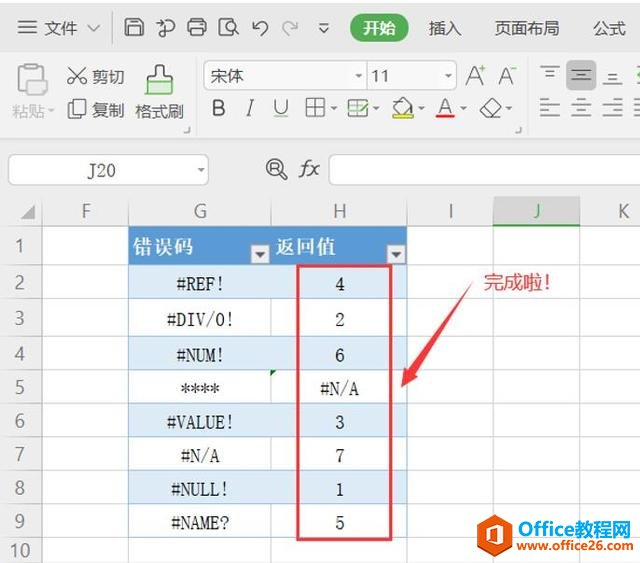Select row 5 header

click(20, 387)
